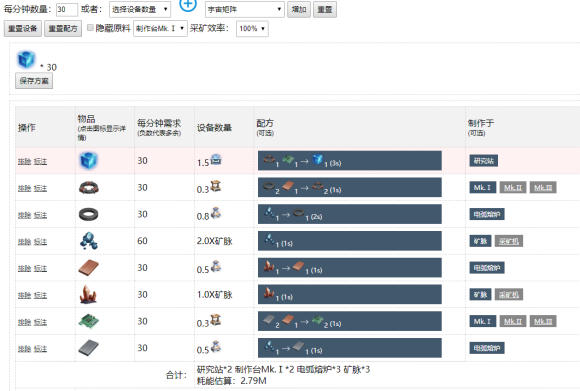This screenshot has height=391, width=580.
Task: Click the iron ore item icon
Action: (x=89, y=241)
